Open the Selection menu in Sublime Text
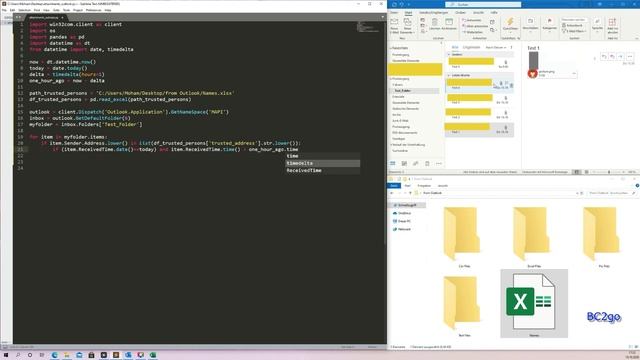The width and height of the screenshot is (640, 360). tap(24, 10)
